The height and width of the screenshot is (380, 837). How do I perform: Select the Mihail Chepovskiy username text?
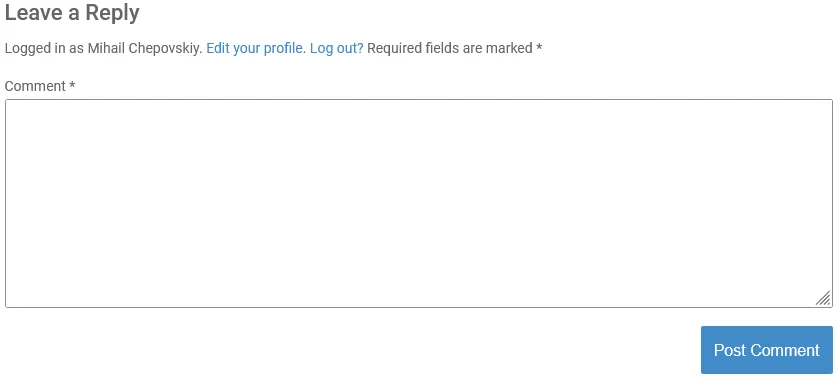pyautogui.click(x=145, y=49)
